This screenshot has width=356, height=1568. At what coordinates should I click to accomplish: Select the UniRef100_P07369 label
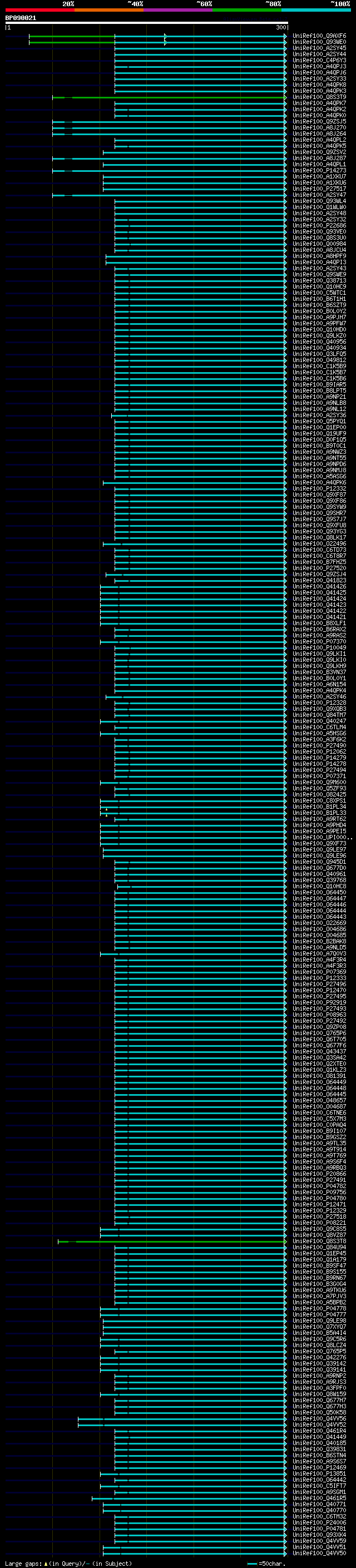pyautogui.click(x=319, y=972)
